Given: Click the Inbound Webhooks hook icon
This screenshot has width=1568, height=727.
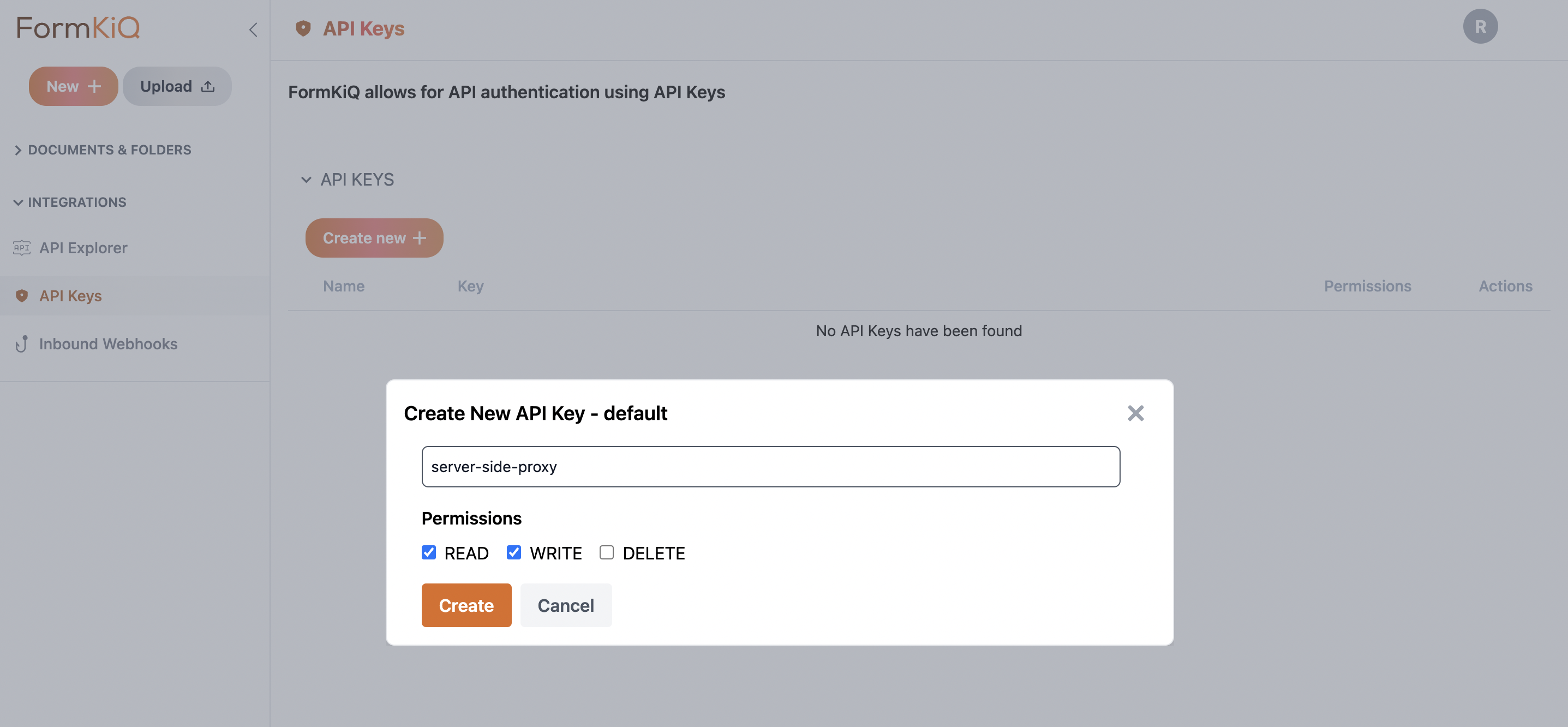Looking at the screenshot, I should click(22, 344).
